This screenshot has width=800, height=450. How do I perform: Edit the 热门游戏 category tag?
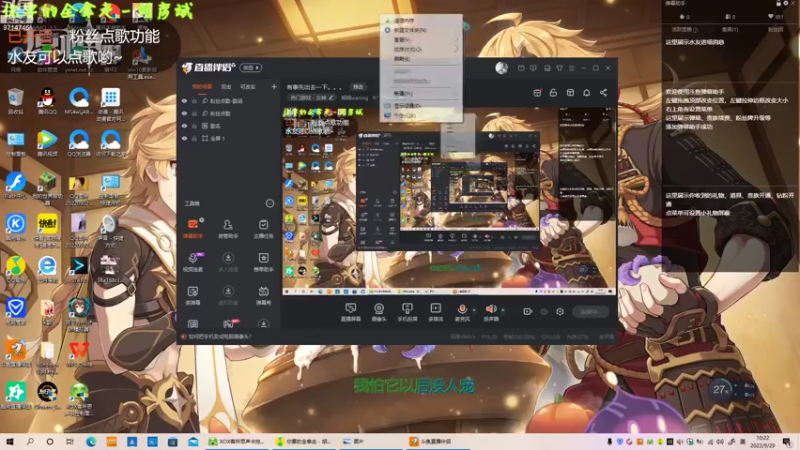[x=311, y=97]
